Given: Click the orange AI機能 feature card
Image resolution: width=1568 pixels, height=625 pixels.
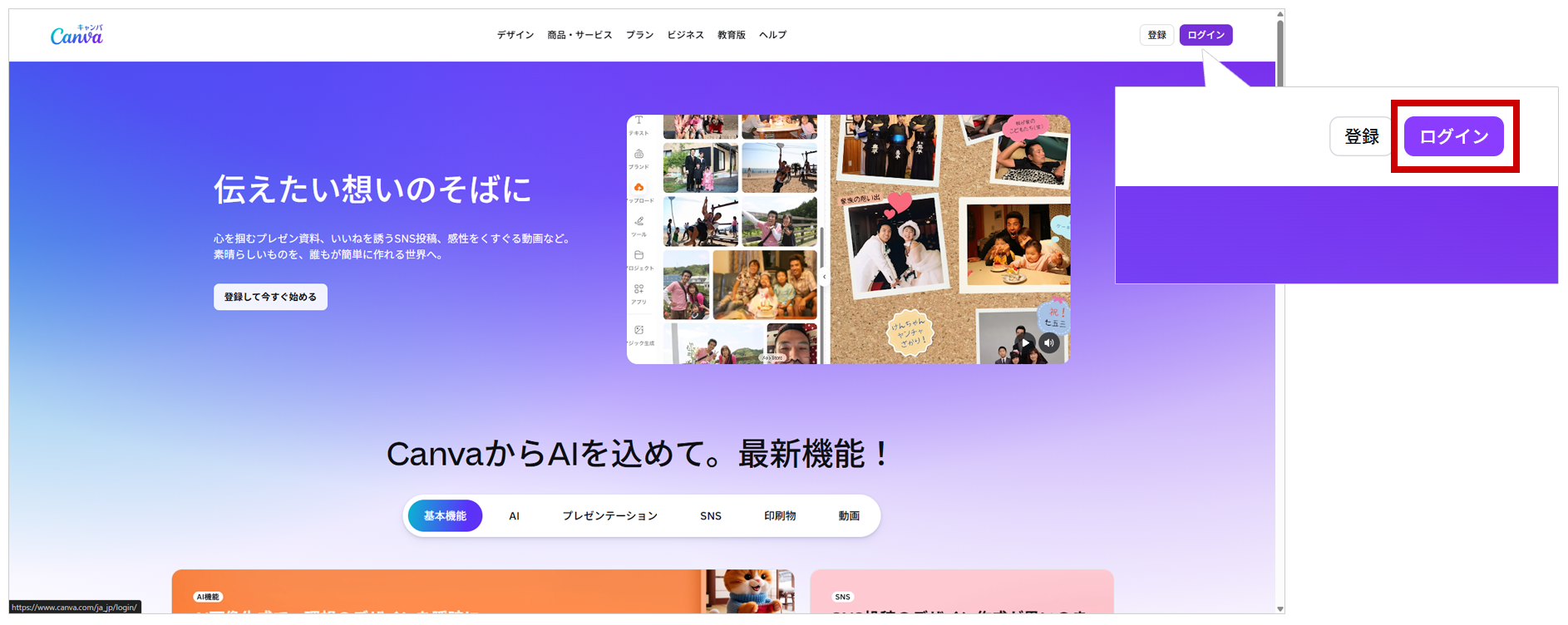Looking at the screenshot, I should click(483, 592).
